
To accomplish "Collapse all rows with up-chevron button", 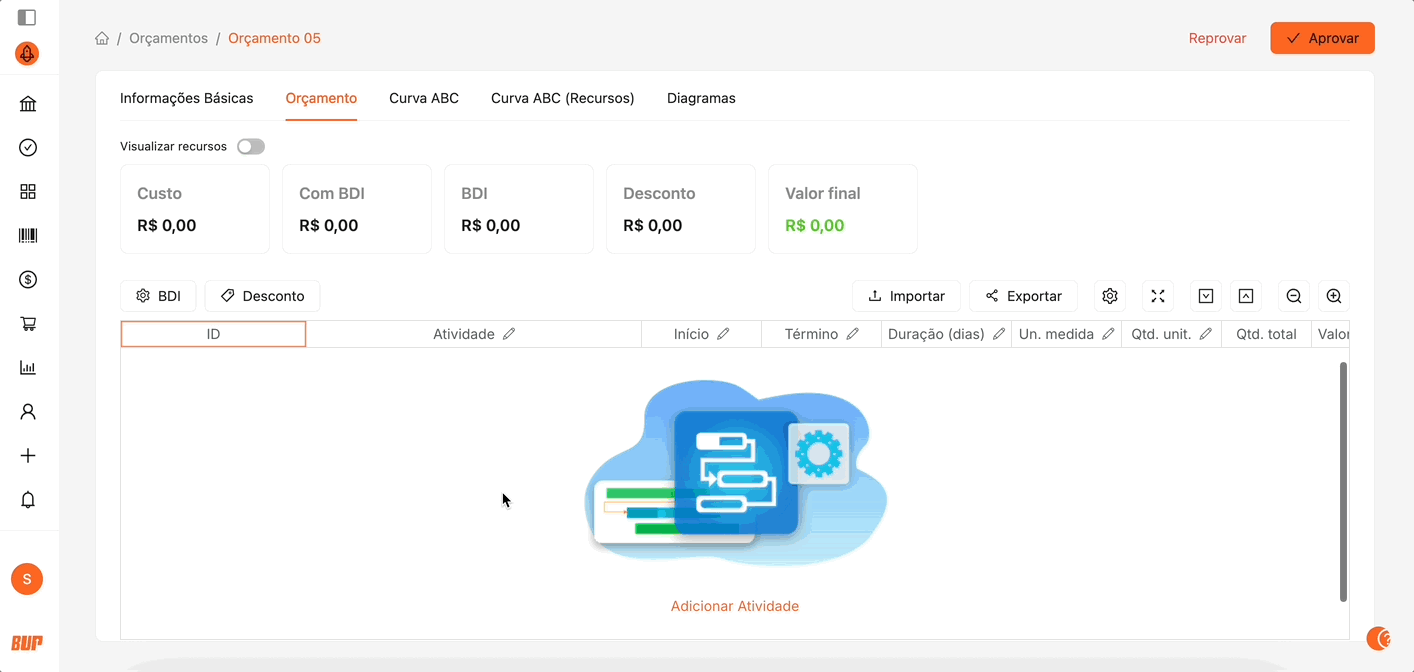I will point(1246,296).
